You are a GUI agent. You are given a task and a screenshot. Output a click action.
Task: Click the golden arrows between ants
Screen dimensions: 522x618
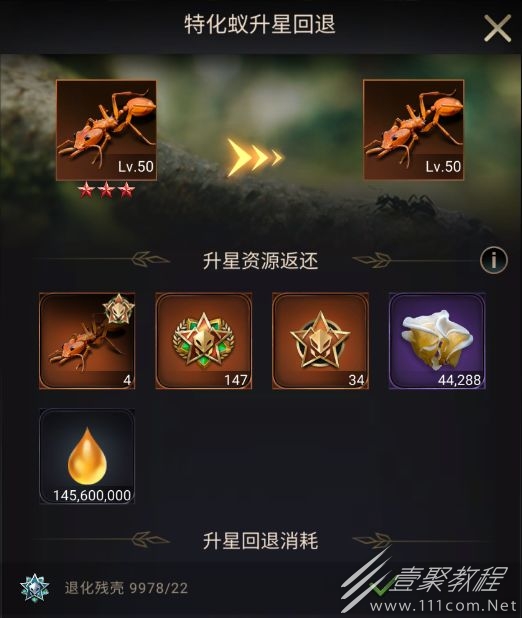[x=255, y=157]
